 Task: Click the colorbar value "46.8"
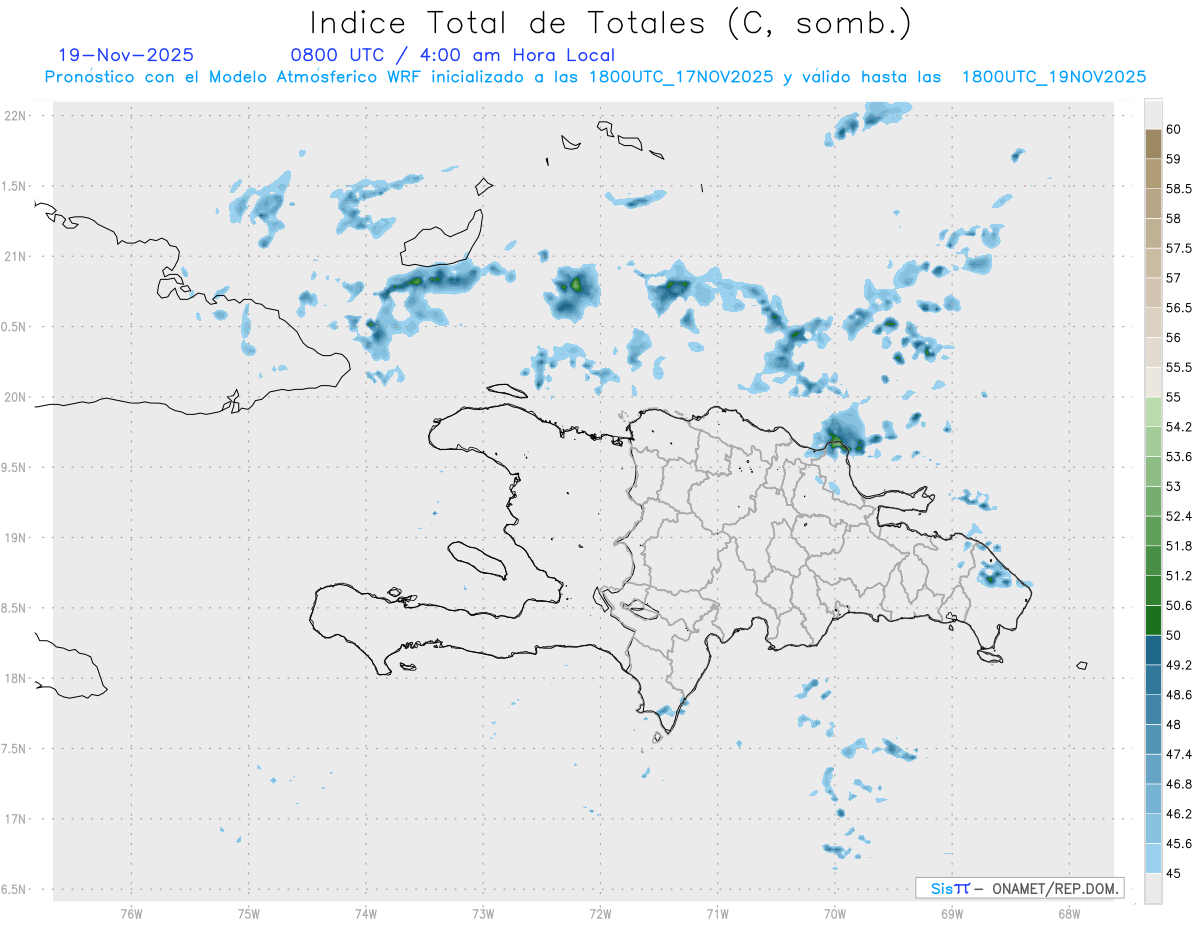[x=1178, y=784]
